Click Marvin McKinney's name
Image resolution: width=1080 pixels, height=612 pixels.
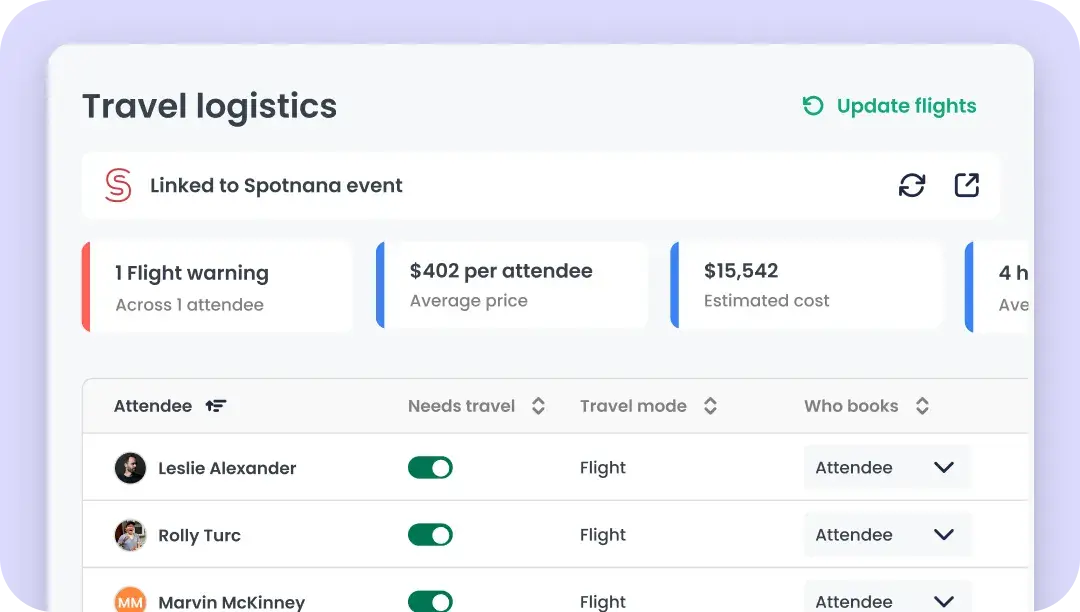pyautogui.click(x=231, y=602)
